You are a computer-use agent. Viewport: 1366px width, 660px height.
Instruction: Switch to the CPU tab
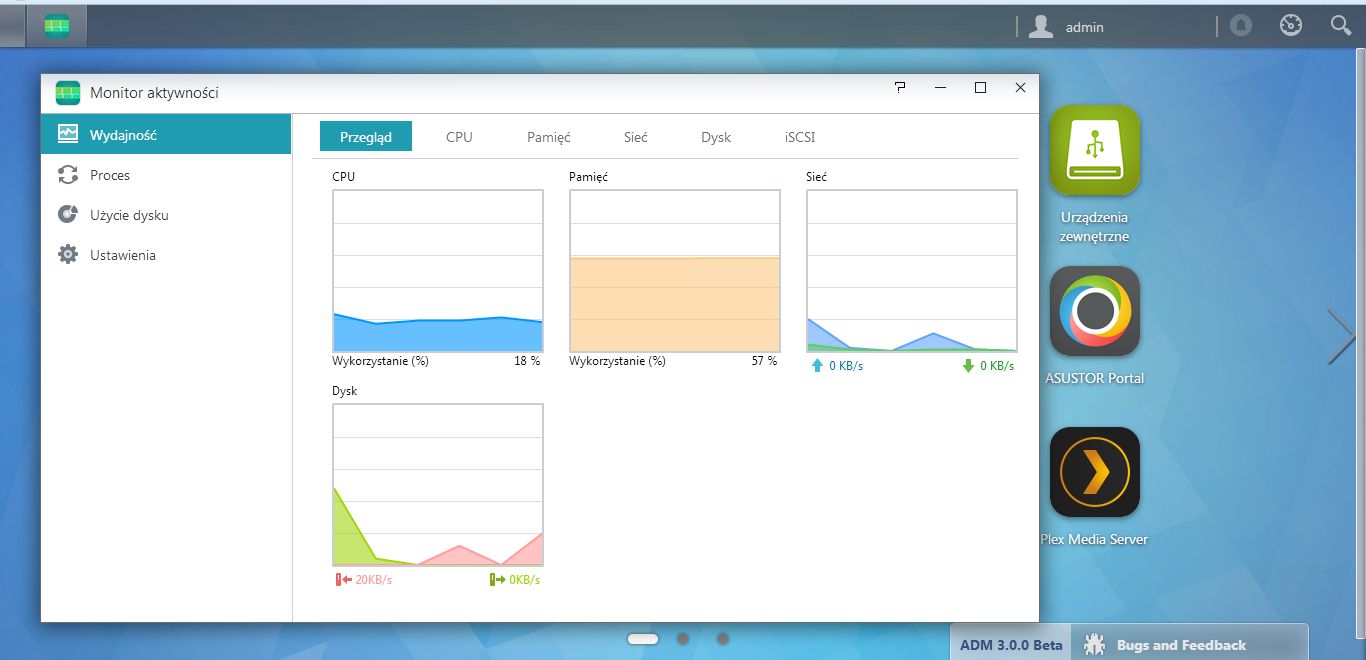pos(459,137)
